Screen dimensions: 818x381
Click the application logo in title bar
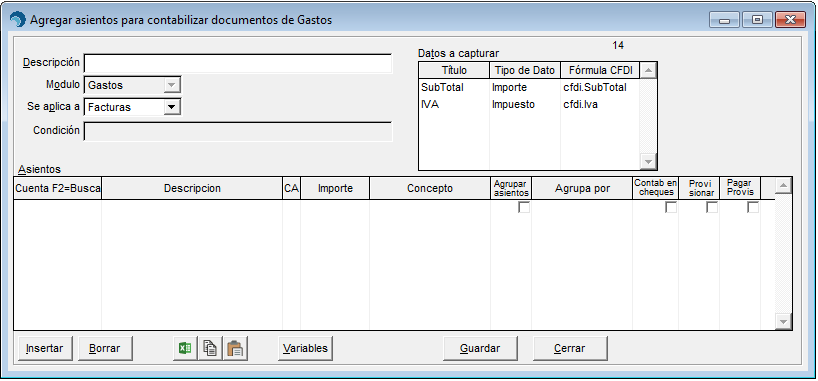(x=17, y=20)
